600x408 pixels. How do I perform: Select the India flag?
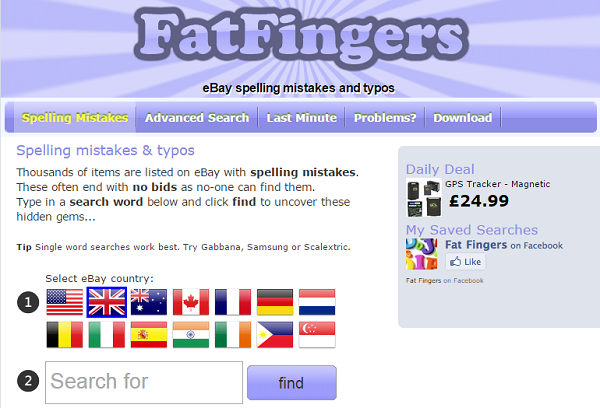(191, 335)
